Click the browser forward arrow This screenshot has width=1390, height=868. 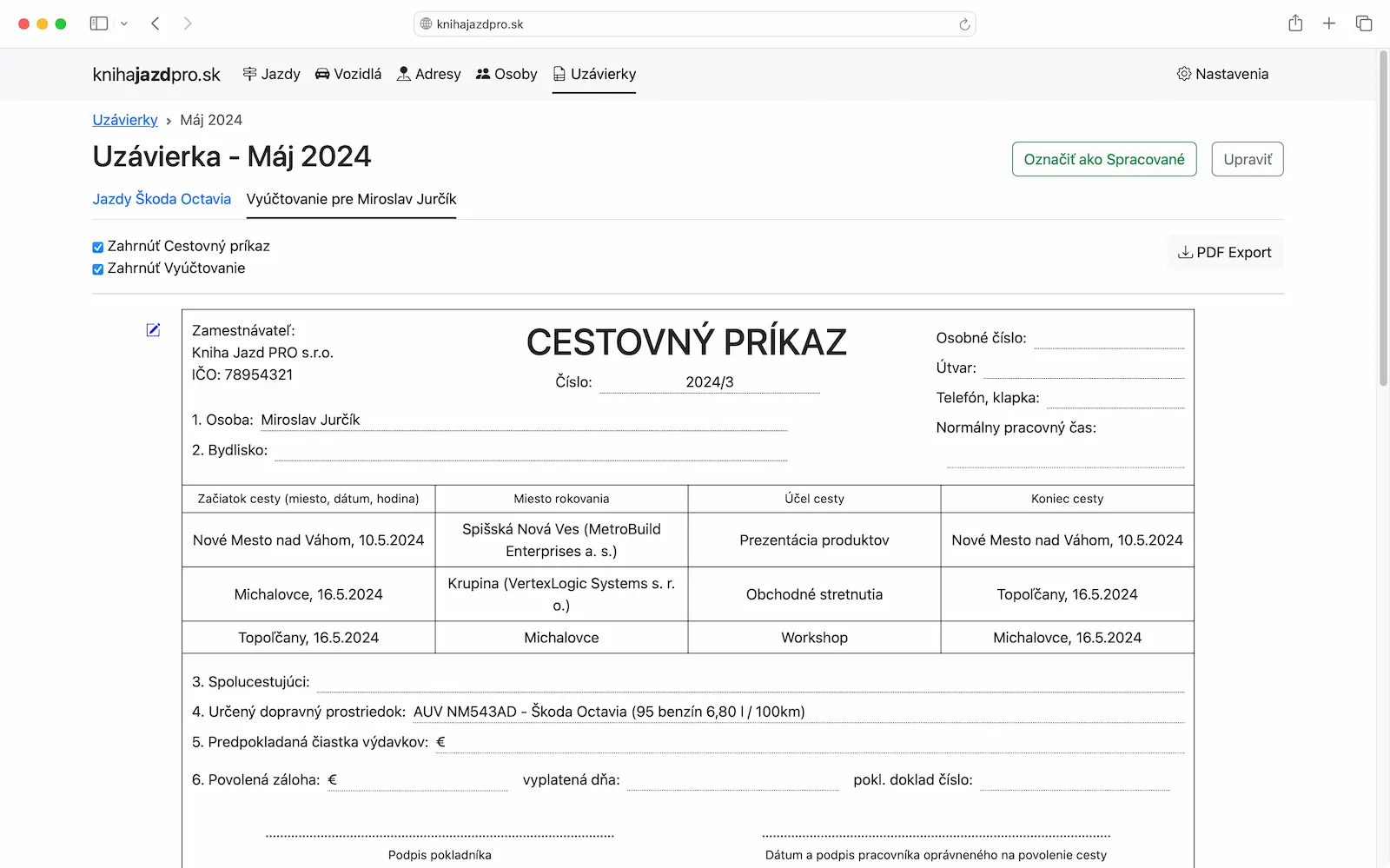tap(188, 23)
